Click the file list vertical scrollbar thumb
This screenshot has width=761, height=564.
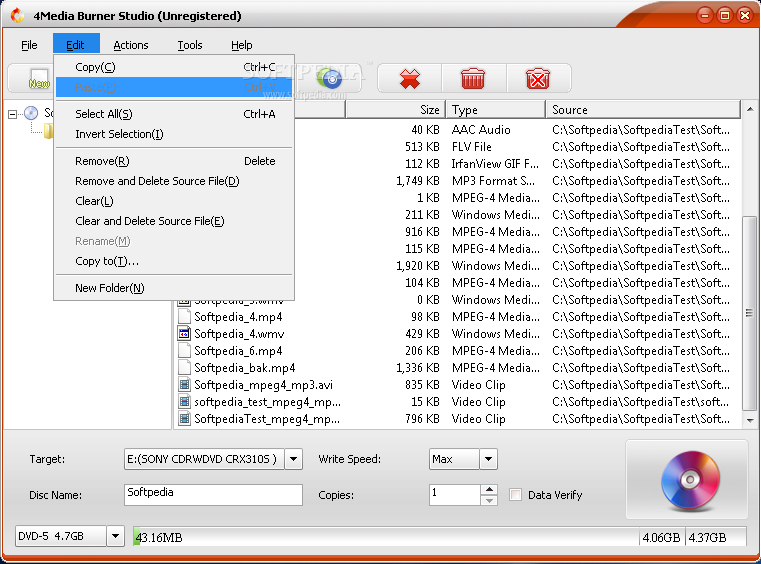750,313
